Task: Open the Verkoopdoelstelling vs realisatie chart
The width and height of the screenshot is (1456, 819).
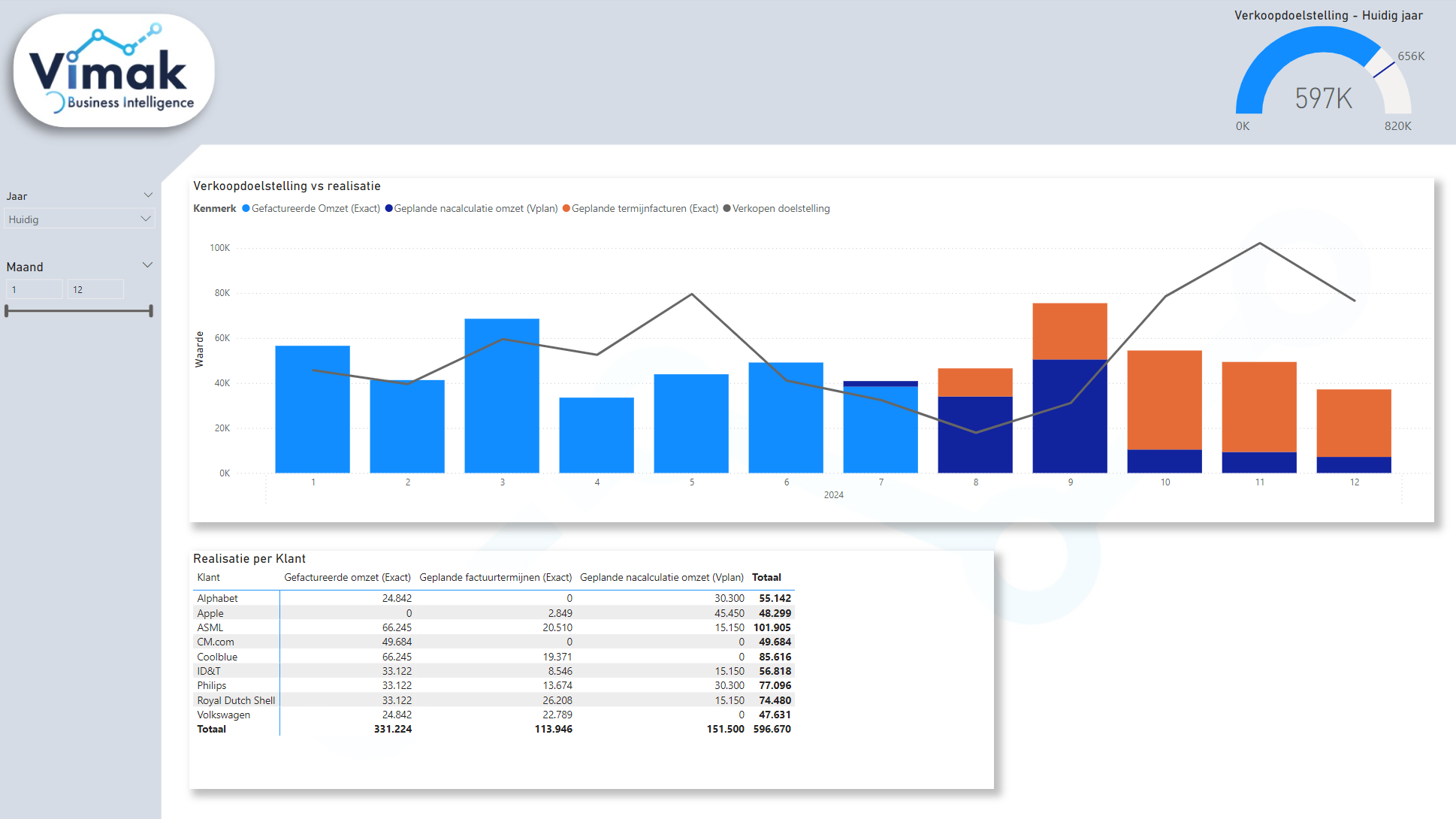Action: pos(289,185)
